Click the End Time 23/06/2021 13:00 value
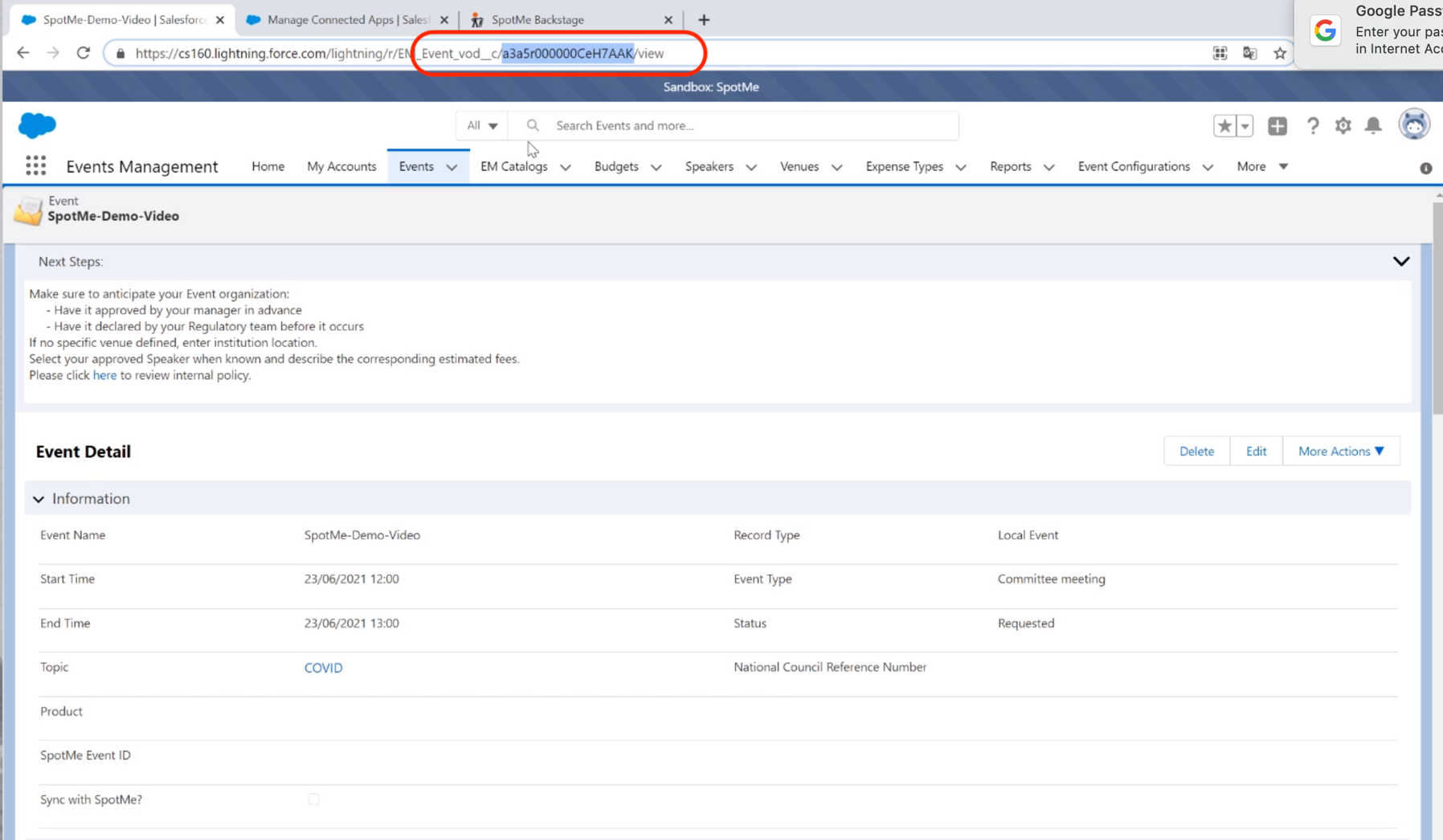1443x840 pixels. (x=351, y=623)
